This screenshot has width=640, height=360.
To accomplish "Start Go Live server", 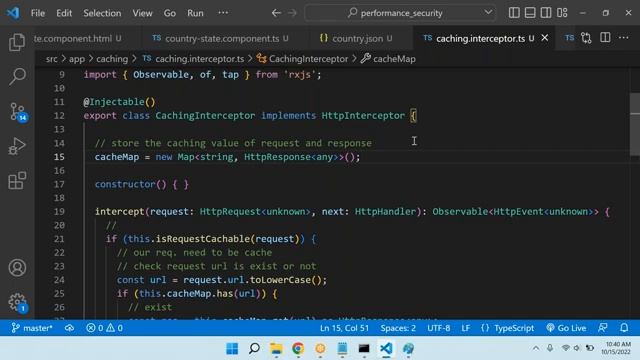I will 566,328.
